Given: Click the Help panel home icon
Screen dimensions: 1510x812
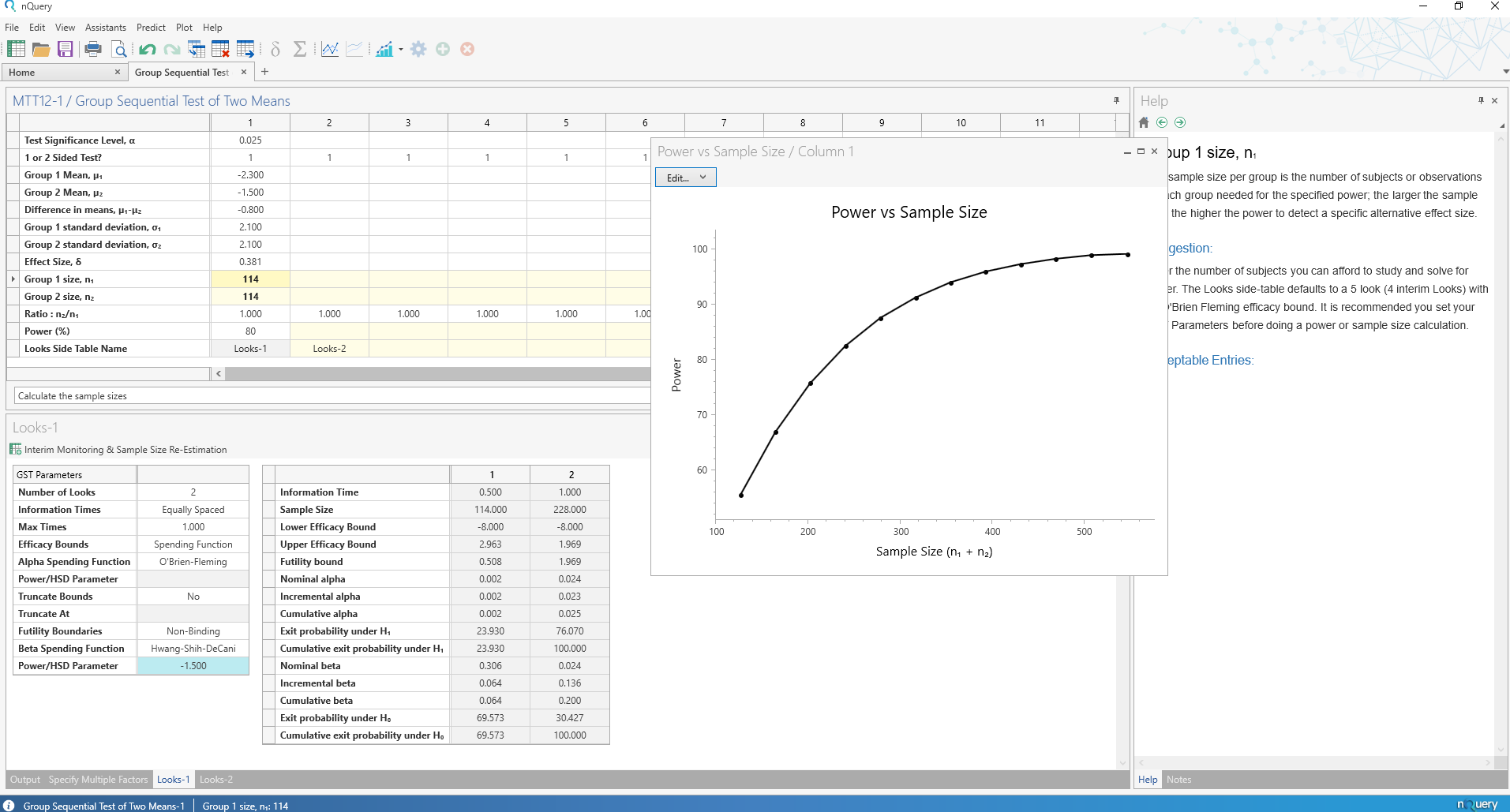Looking at the screenshot, I should [1142, 122].
